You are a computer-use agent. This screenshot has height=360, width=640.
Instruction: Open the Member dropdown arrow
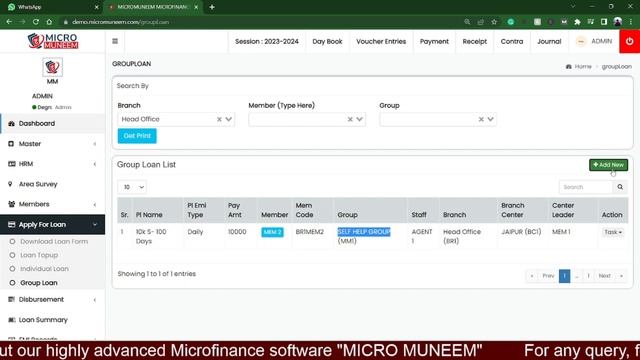coord(359,119)
